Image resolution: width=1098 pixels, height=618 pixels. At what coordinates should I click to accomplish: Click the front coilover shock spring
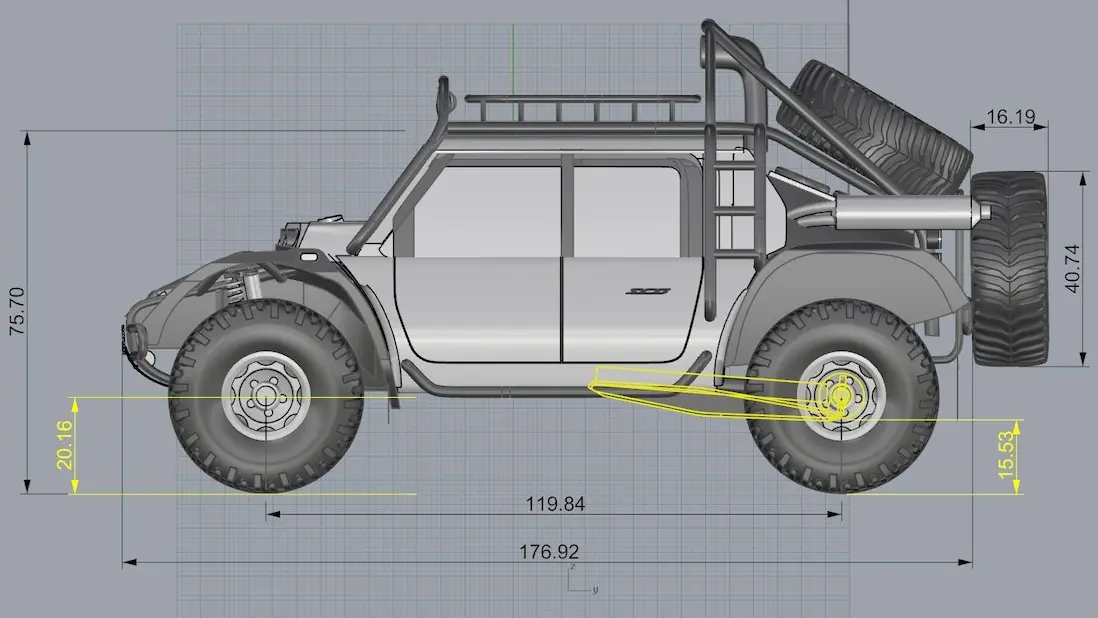[235, 288]
